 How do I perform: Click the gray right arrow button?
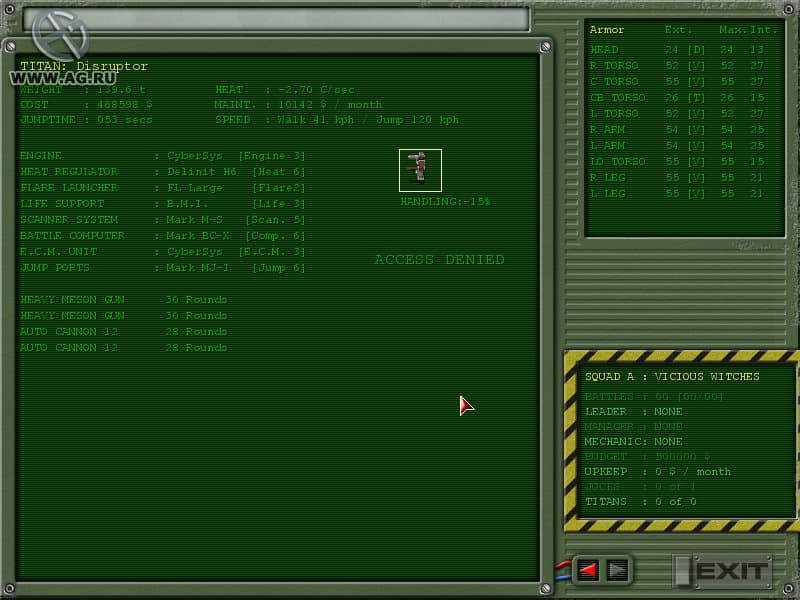pos(617,570)
